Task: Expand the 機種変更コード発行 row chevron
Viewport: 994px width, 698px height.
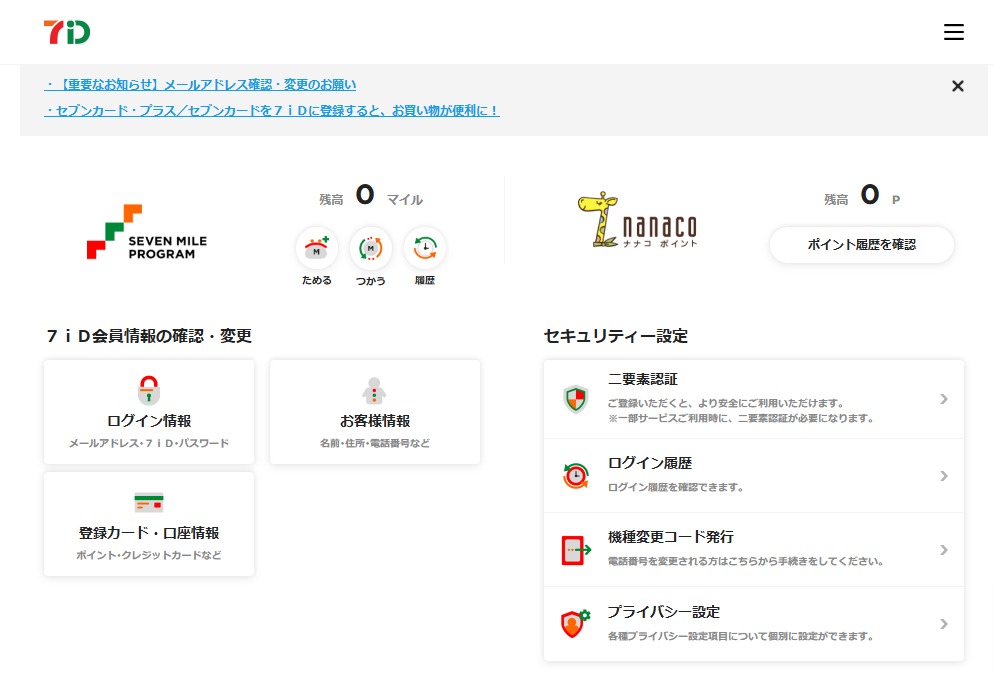Action: pos(943,550)
